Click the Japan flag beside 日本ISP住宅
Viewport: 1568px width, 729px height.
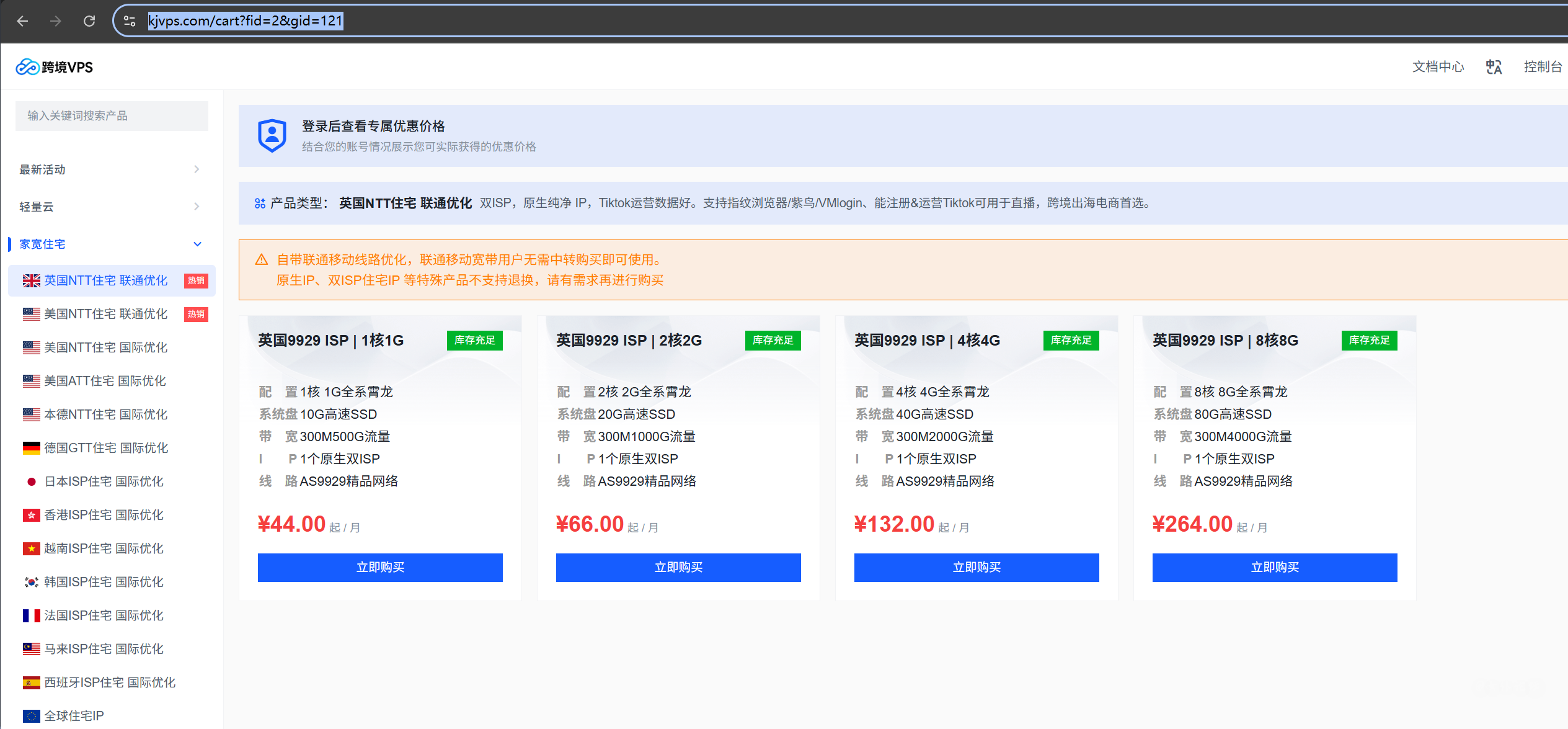32,481
